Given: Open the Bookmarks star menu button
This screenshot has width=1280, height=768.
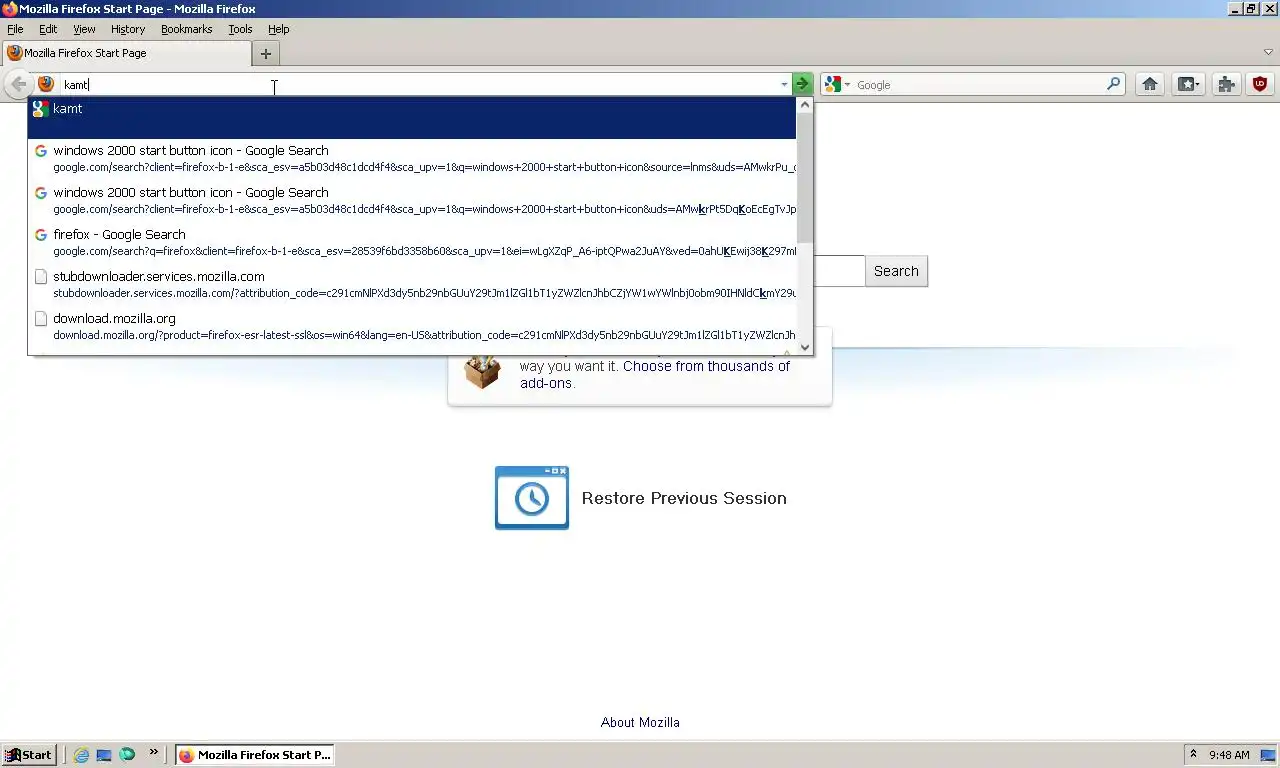Looking at the screenshot, I should [1188, 85].
